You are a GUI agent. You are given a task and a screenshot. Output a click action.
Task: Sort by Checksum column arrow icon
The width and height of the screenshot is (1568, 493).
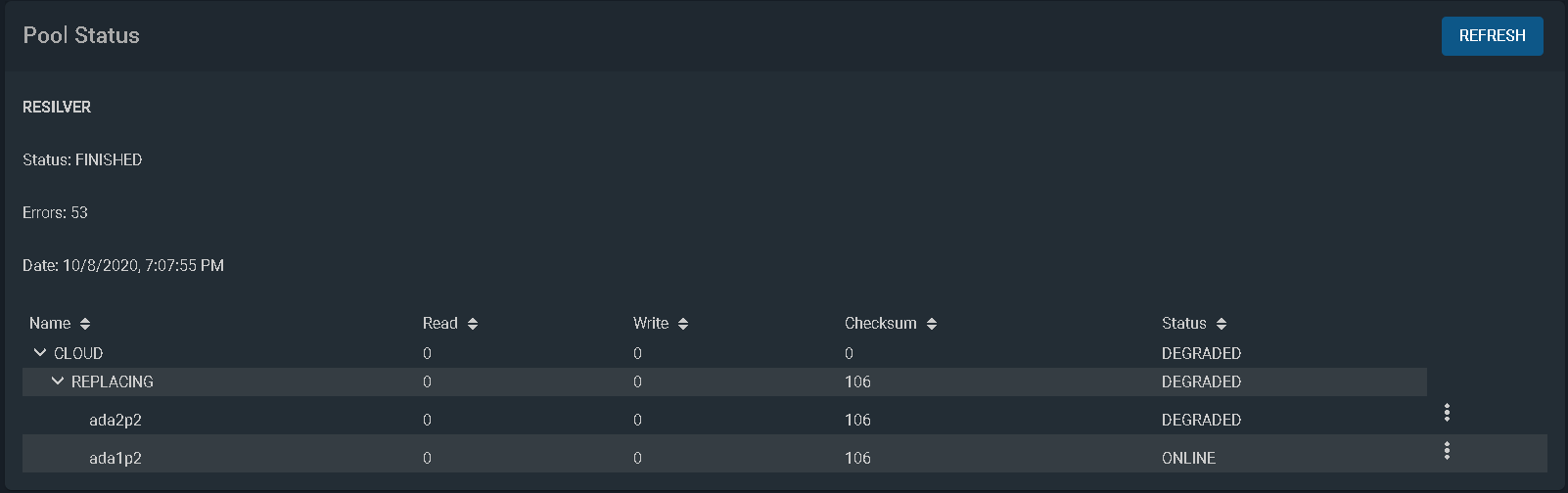point(932,324)
